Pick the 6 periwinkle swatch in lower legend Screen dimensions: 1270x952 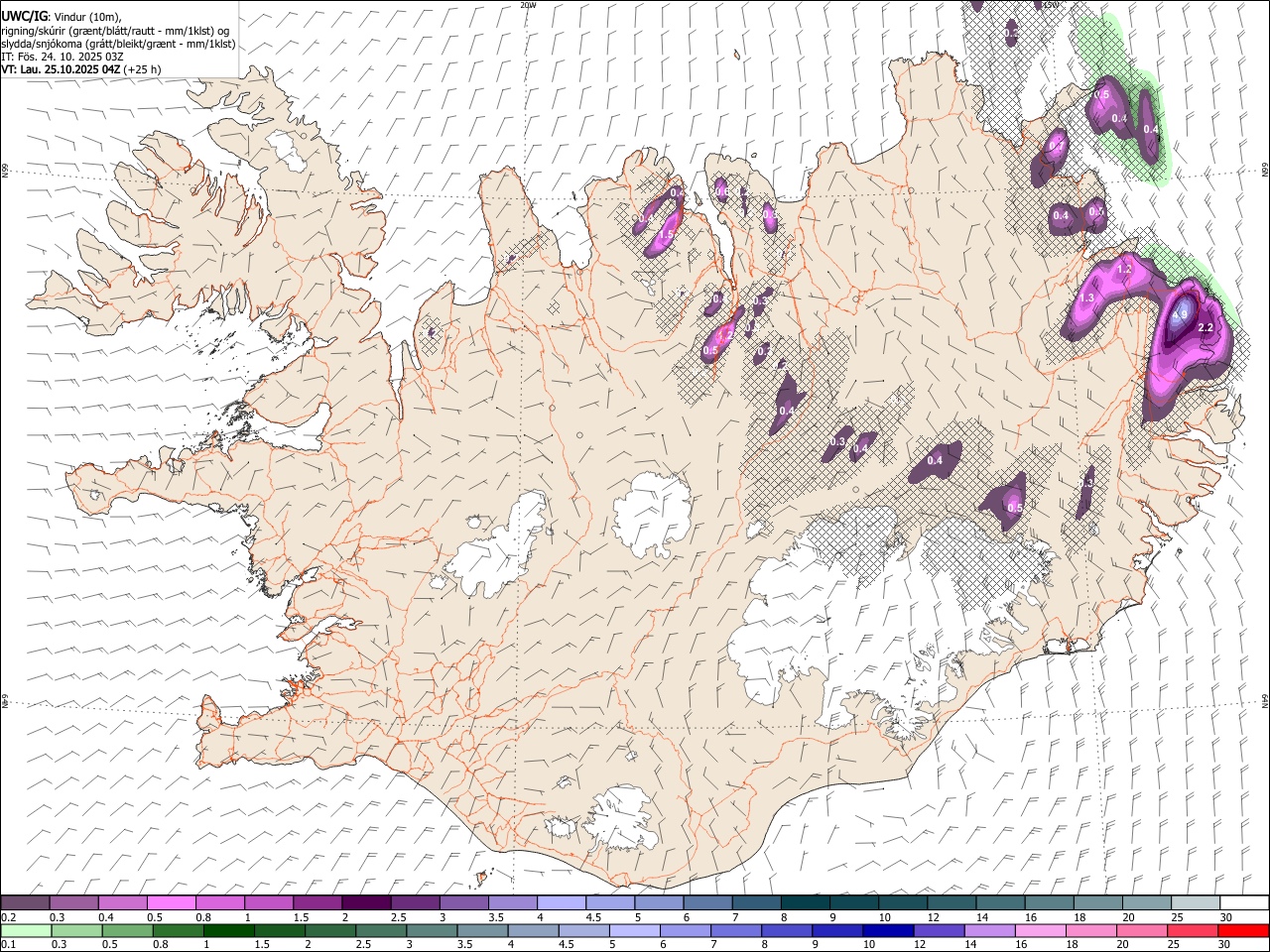click(685, 930)
